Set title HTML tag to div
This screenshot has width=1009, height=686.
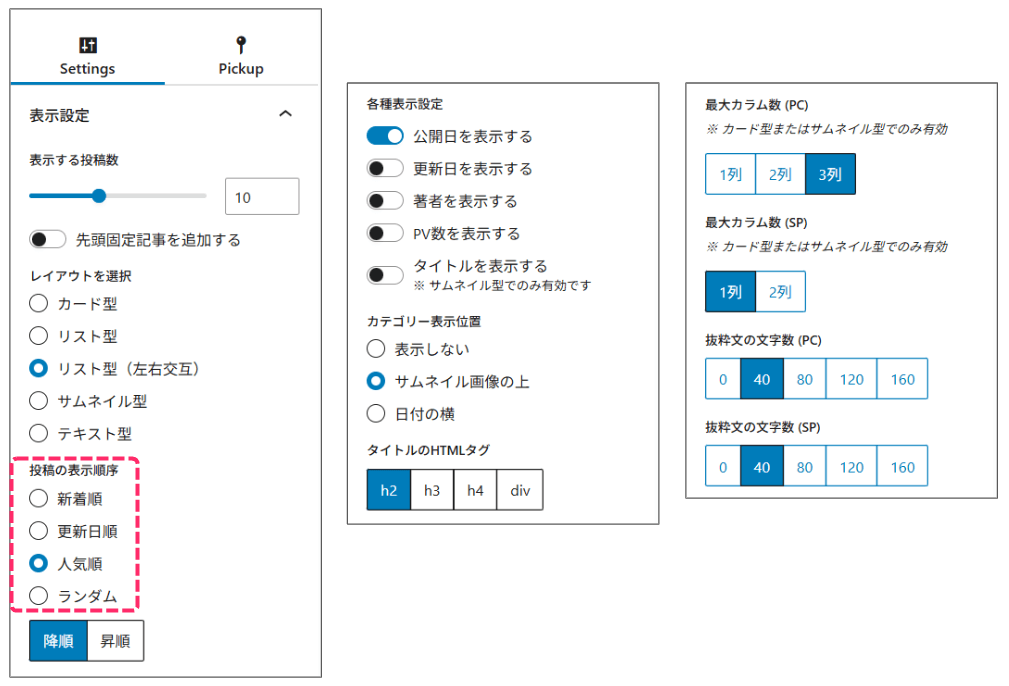tap(520, 490)
